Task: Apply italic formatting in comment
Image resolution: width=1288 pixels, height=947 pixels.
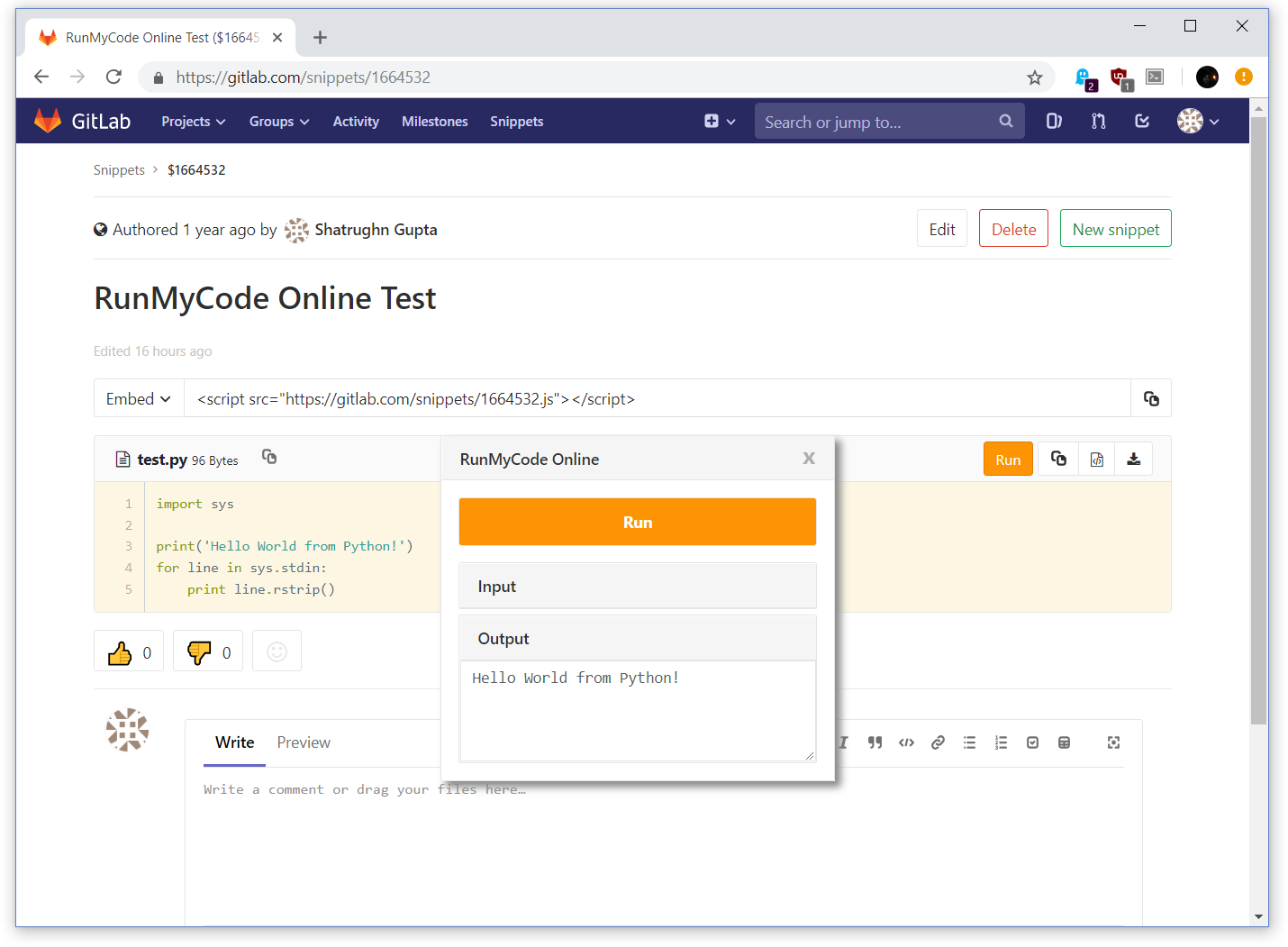Action: [x=843, y=742]
